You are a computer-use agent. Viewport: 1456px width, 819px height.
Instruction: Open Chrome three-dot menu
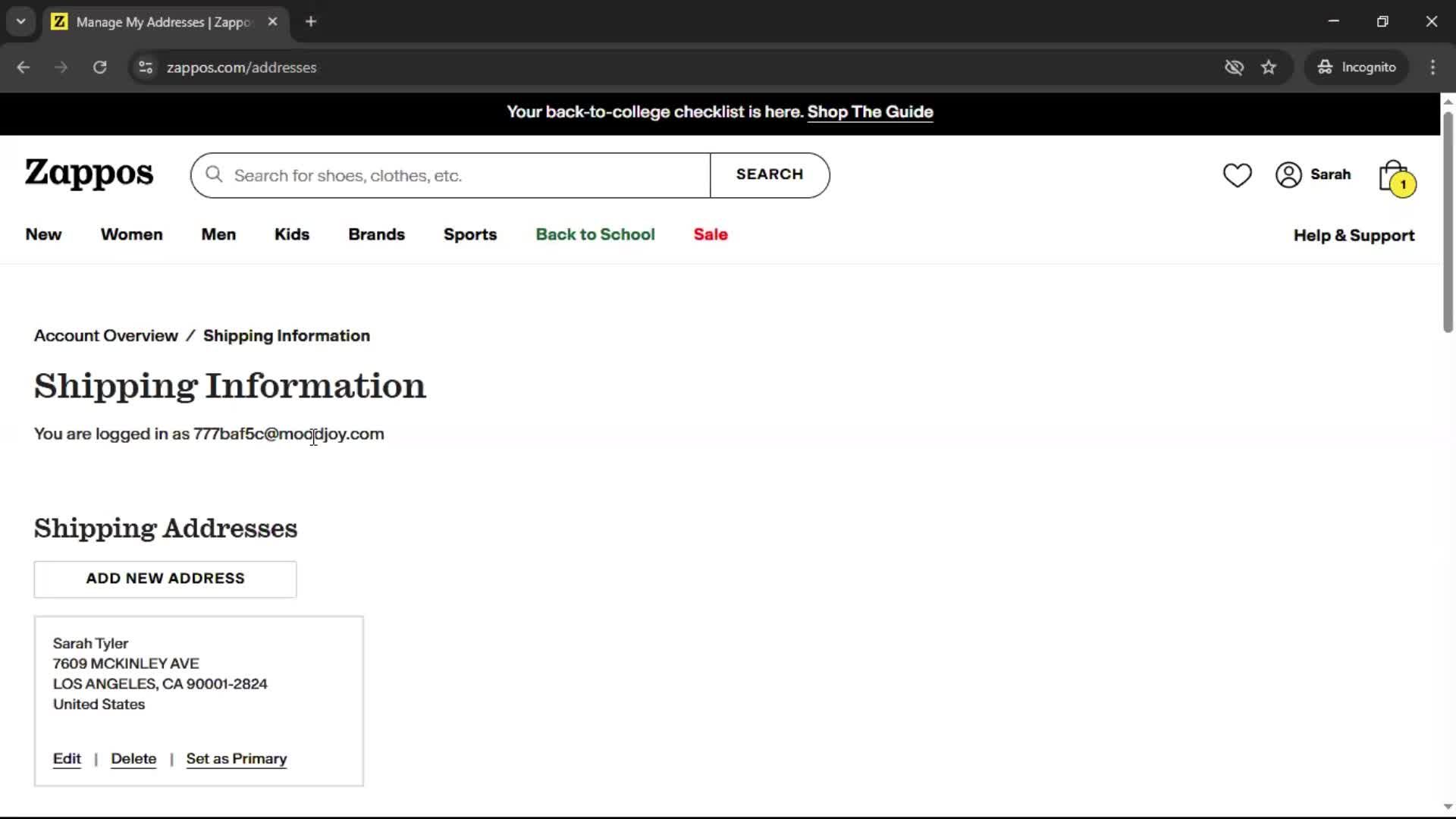(x=1432, y=67)
